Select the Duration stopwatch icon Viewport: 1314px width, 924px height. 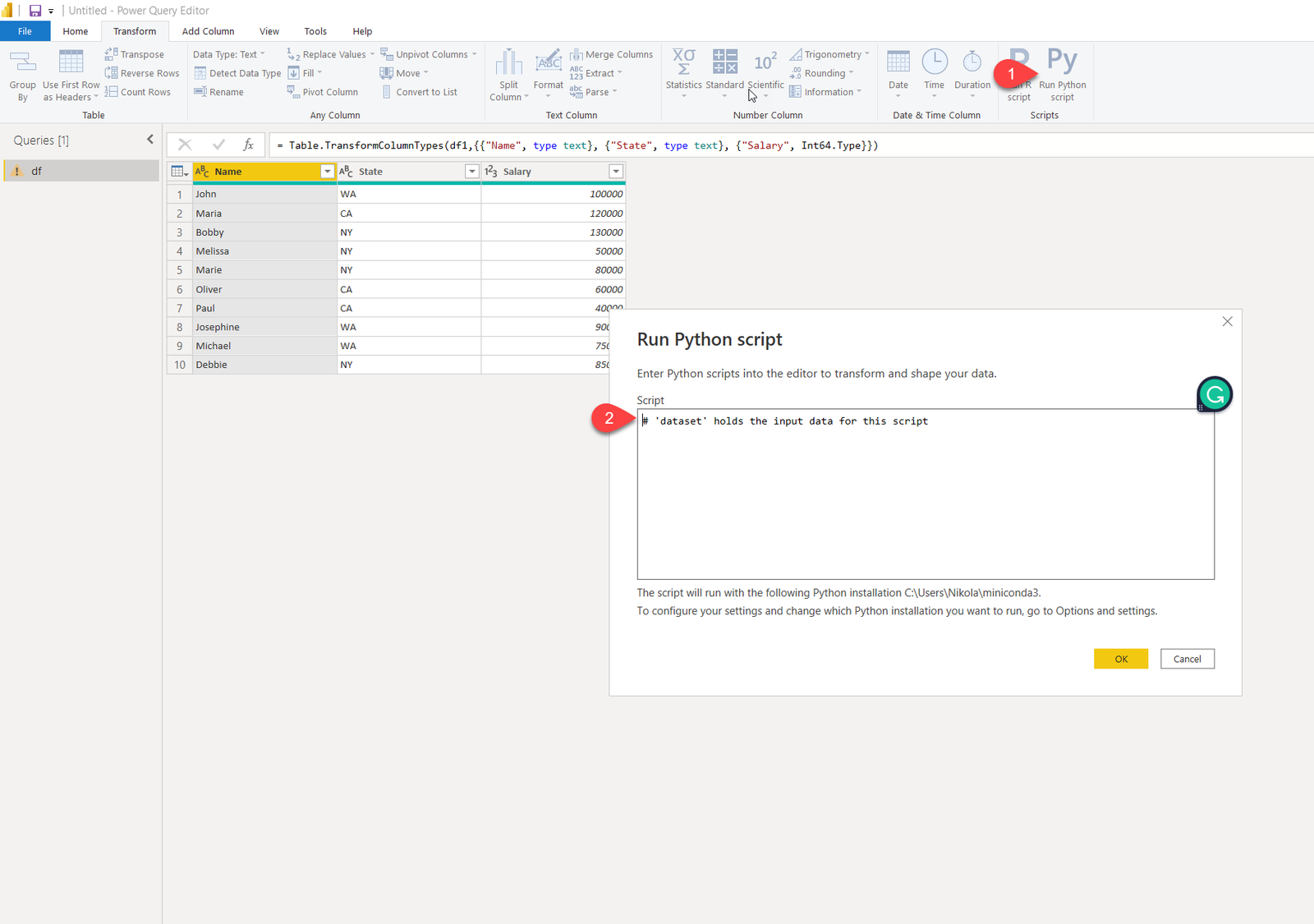(972, 62)
